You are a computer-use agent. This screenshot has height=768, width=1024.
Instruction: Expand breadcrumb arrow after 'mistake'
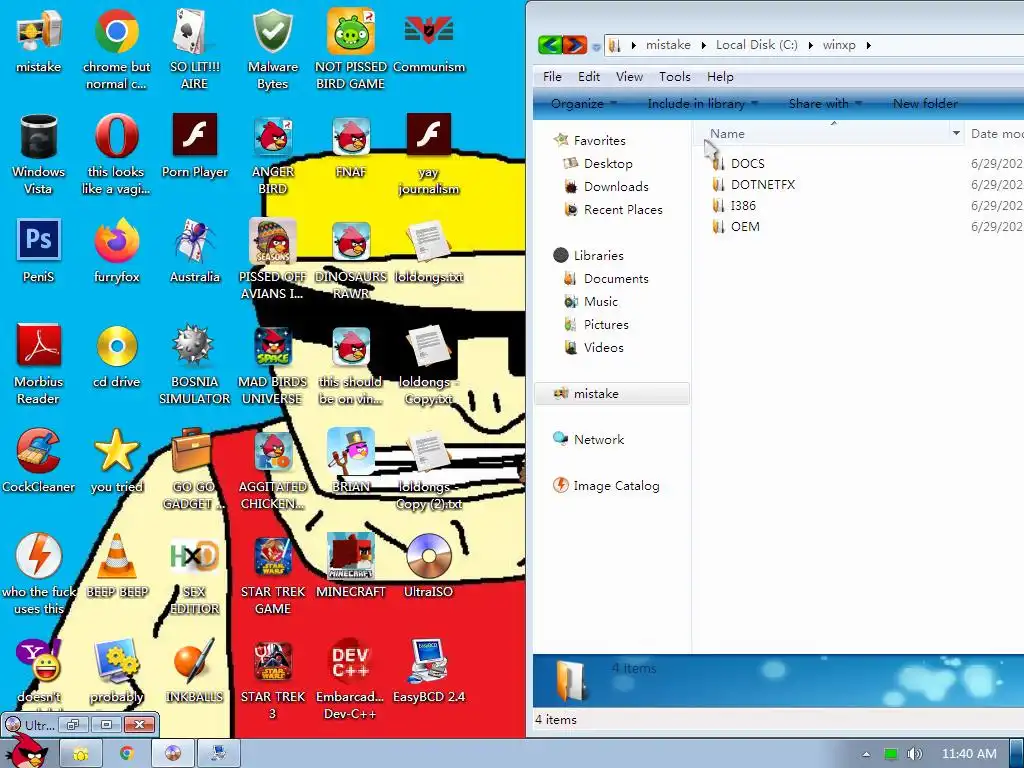[x=703, y=45]
